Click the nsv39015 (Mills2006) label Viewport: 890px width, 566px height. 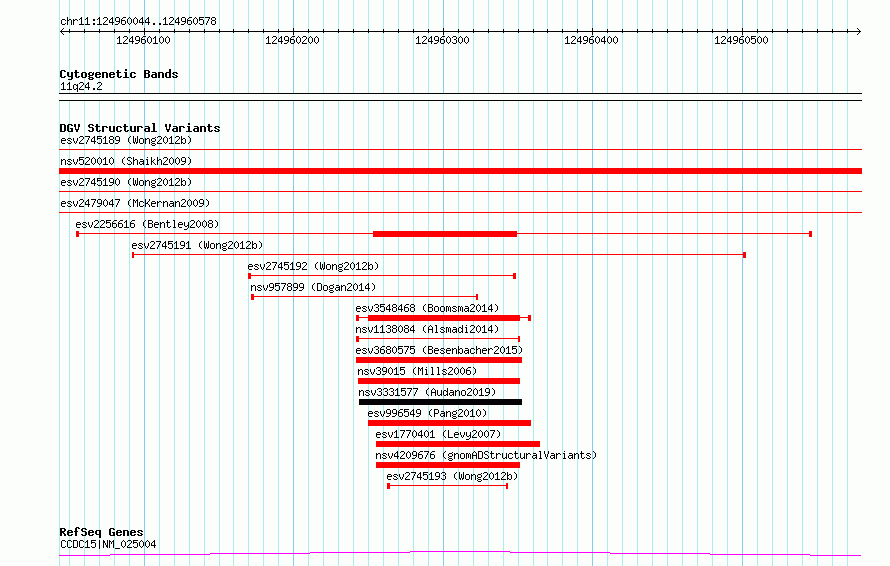click(417, 371)
